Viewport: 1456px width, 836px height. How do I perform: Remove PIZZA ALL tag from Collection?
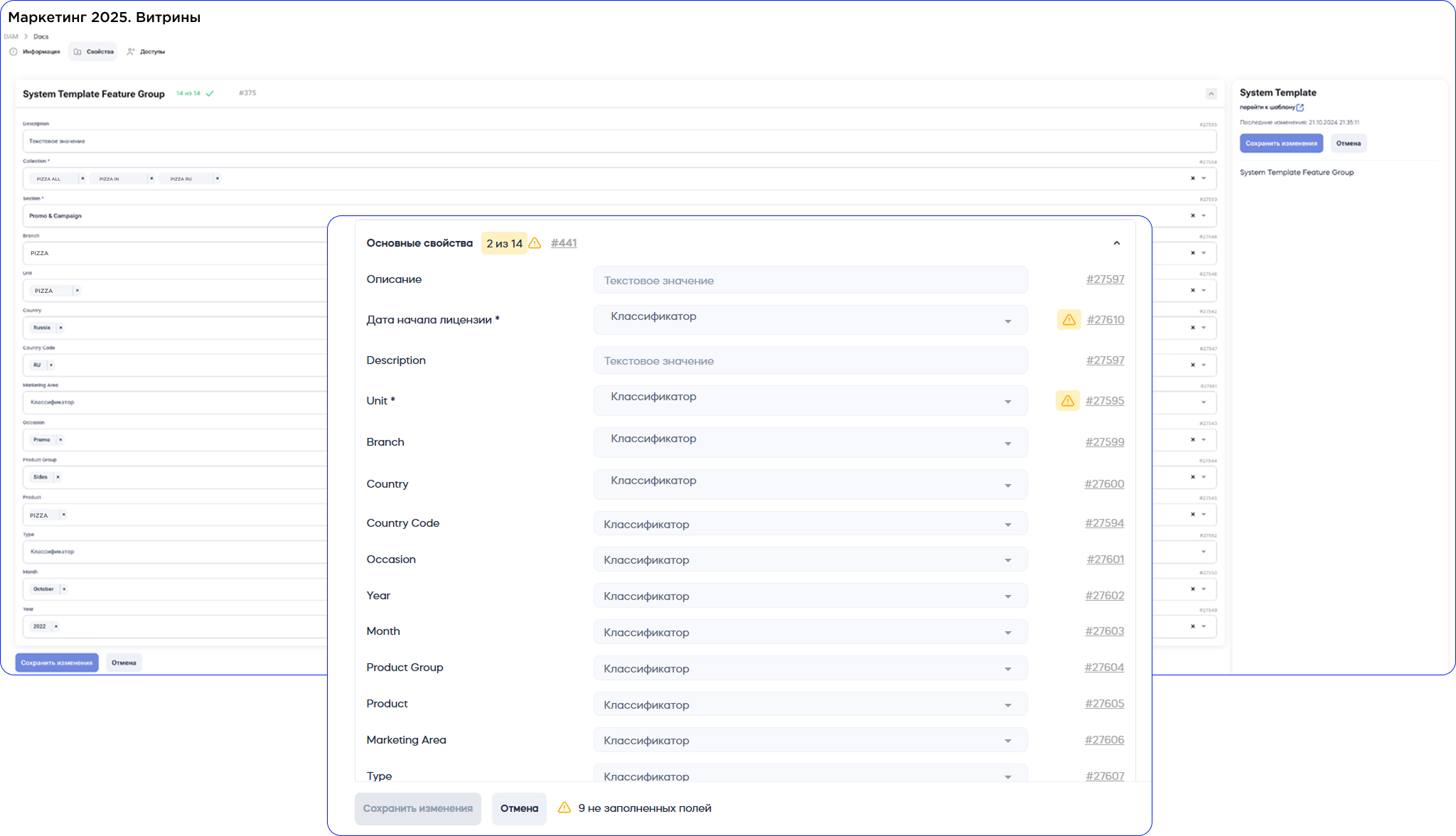click(x=82, y=178)
